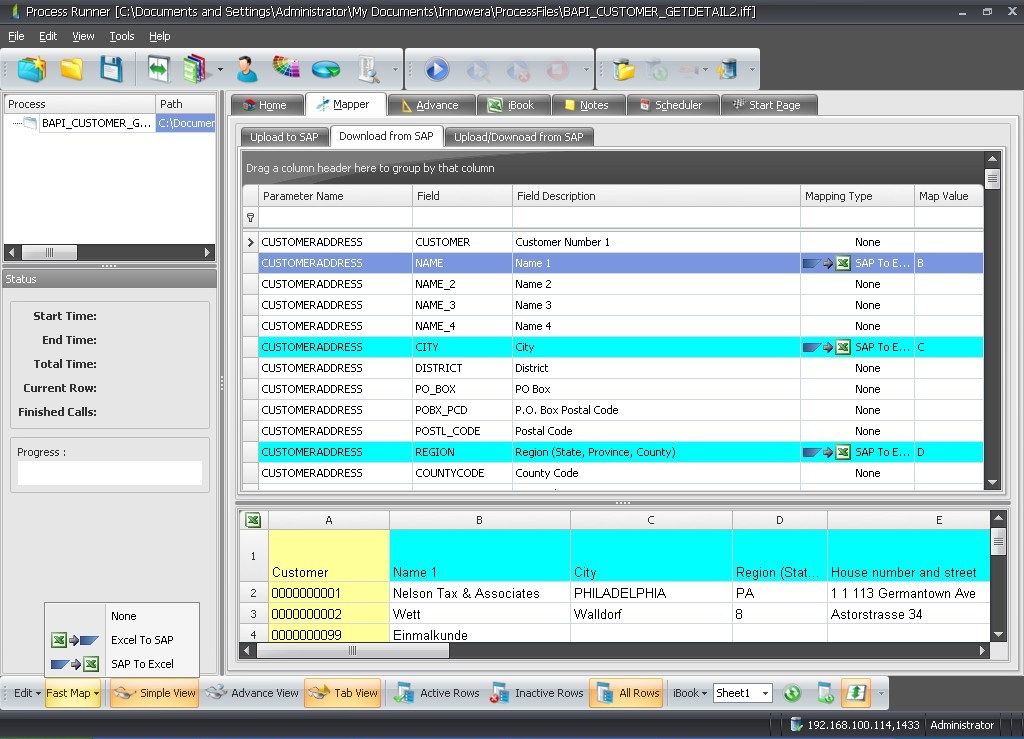Open the Sheet1 dropdown
This screenshot has height=739, width=1024.
[x=765, y=693]
